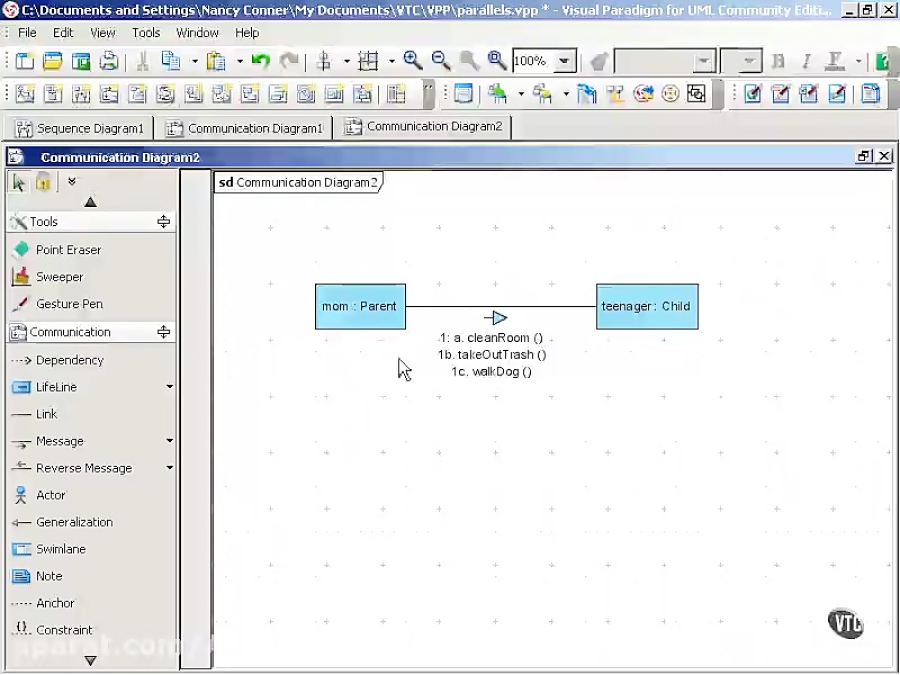
Task: Open the Edit menu
Action: [63, 33]
